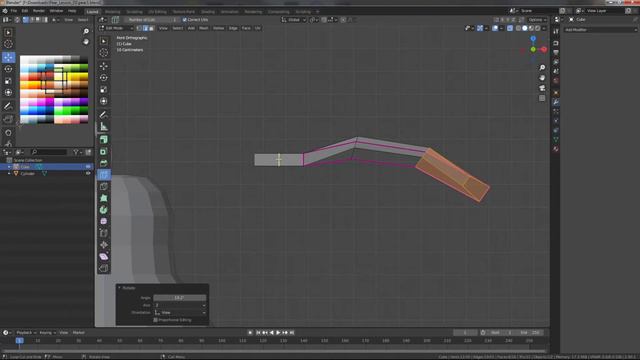This screenshot has height=360, width=640.
Task: Switch viewport shading to Solid
Action: tap(524, 28)
